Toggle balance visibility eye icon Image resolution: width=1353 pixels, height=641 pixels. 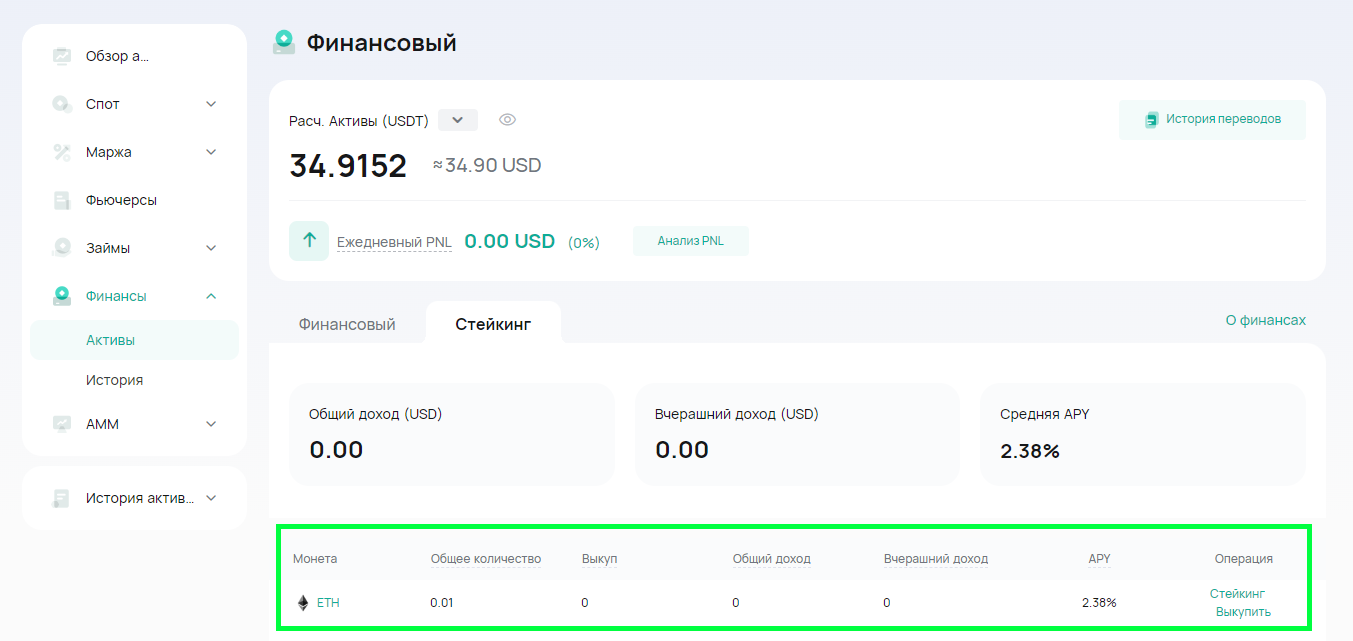pos(507,120)
